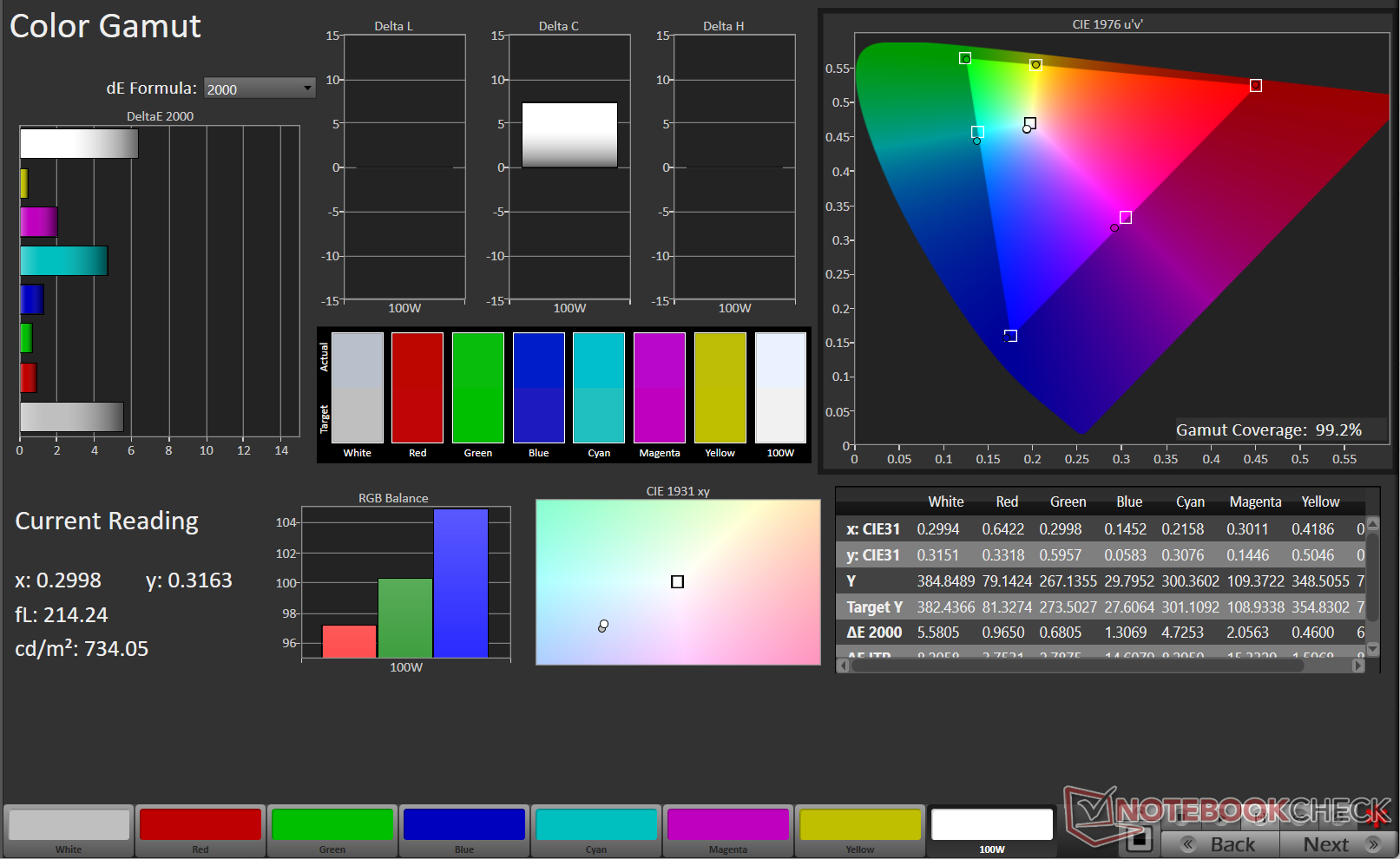
Task: Click the data table's scroll-down arrow
Action: pyautogui.click(x=1373, y=648)
